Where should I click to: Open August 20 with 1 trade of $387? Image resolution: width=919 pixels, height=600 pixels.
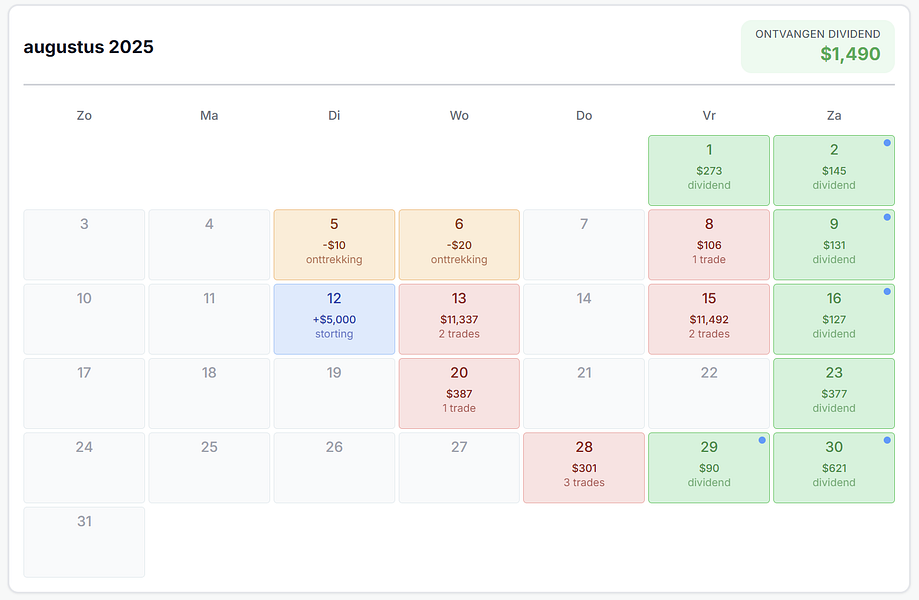tap(459, 394)
